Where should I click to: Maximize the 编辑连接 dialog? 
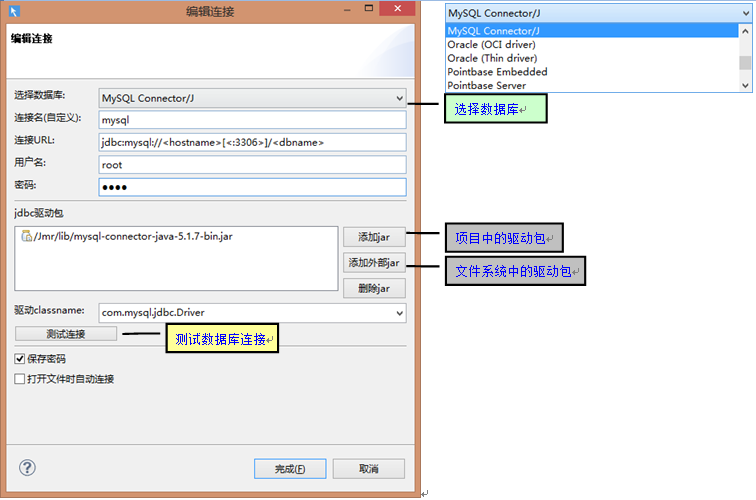pyautogui.click(x=369, y=8)
